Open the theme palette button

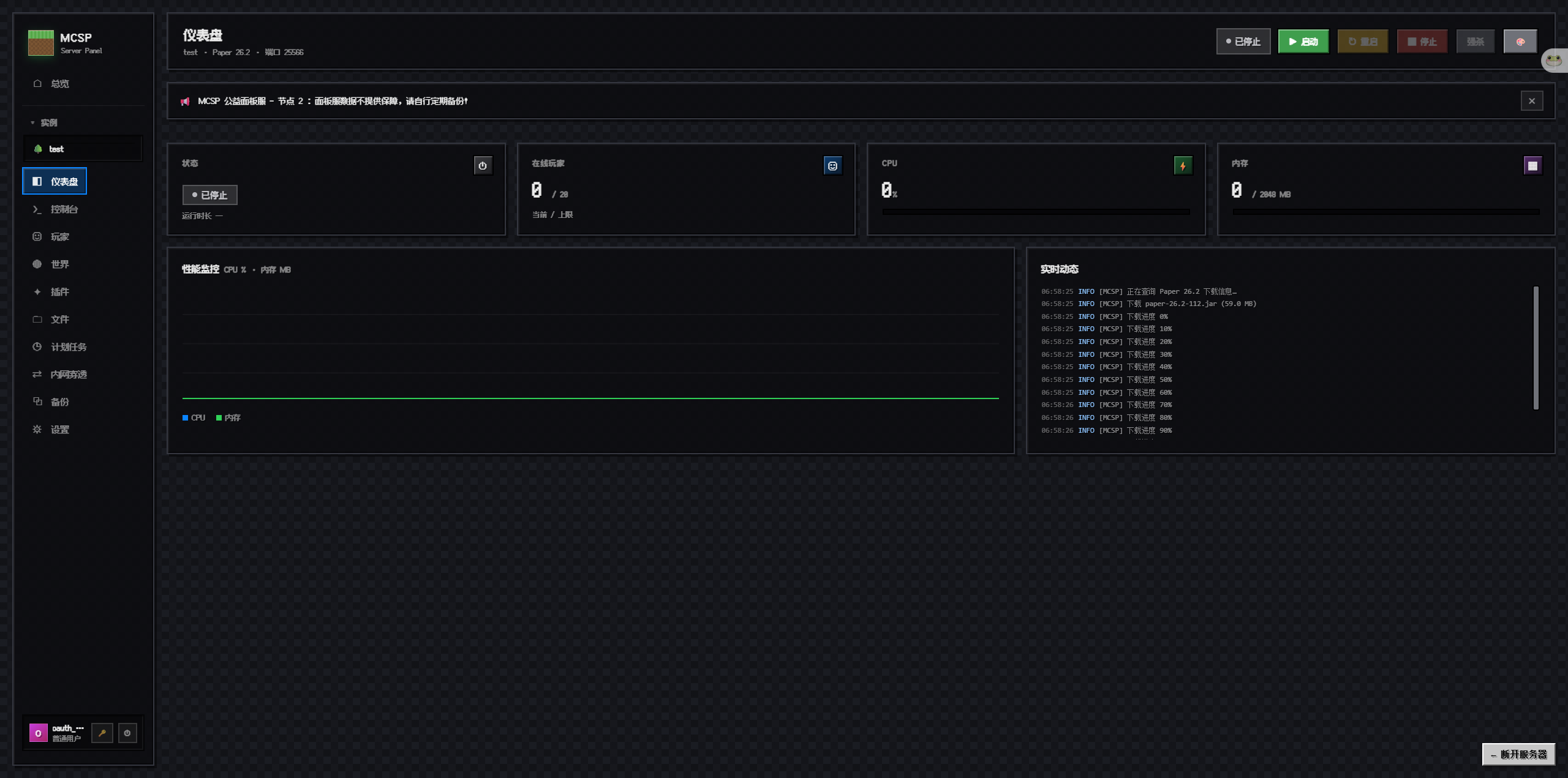(x=1520, y=42)
